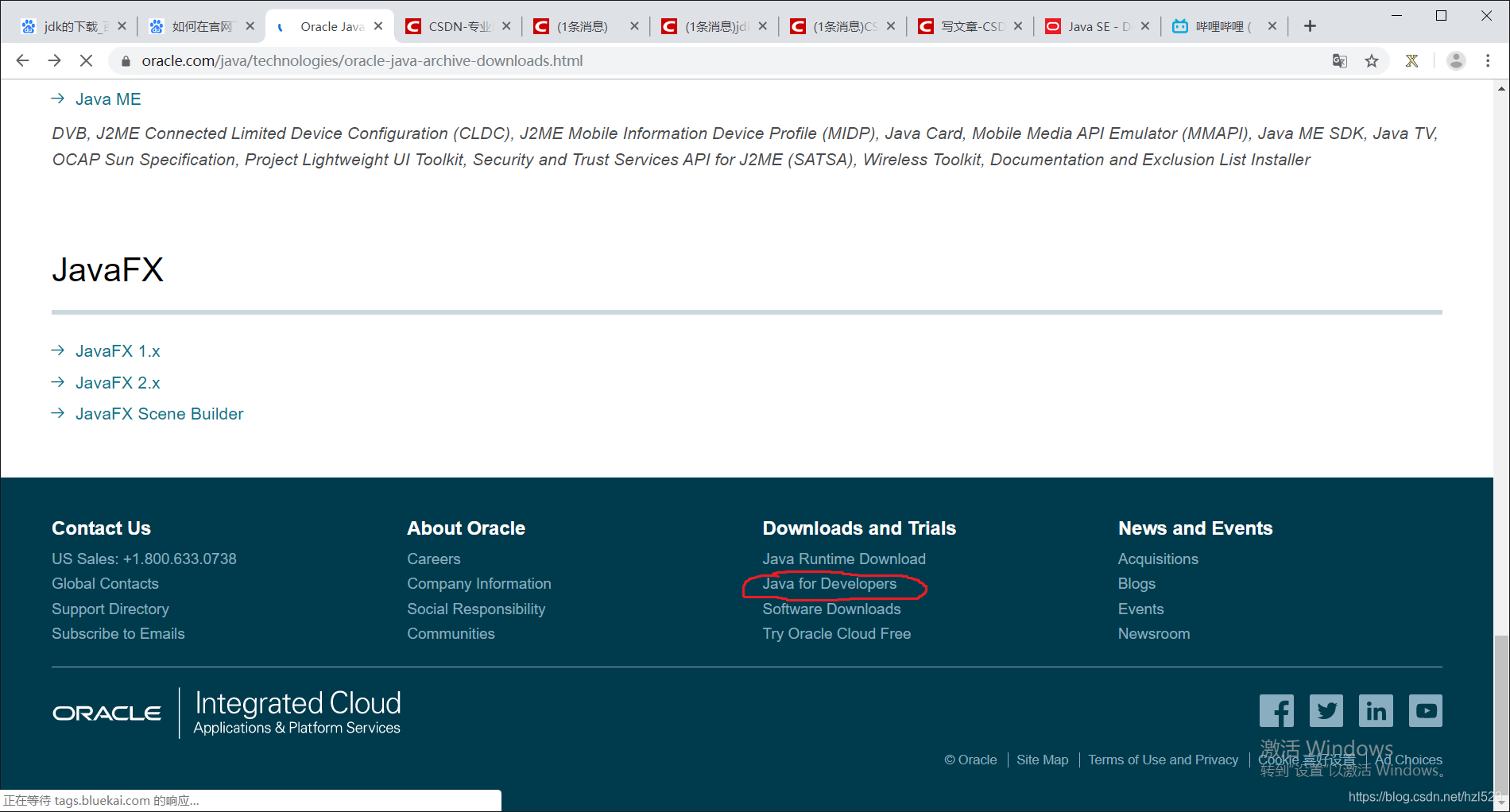Open the Events link
Viewport: 1510px width, 812px height.
[x=1140, y=609]
